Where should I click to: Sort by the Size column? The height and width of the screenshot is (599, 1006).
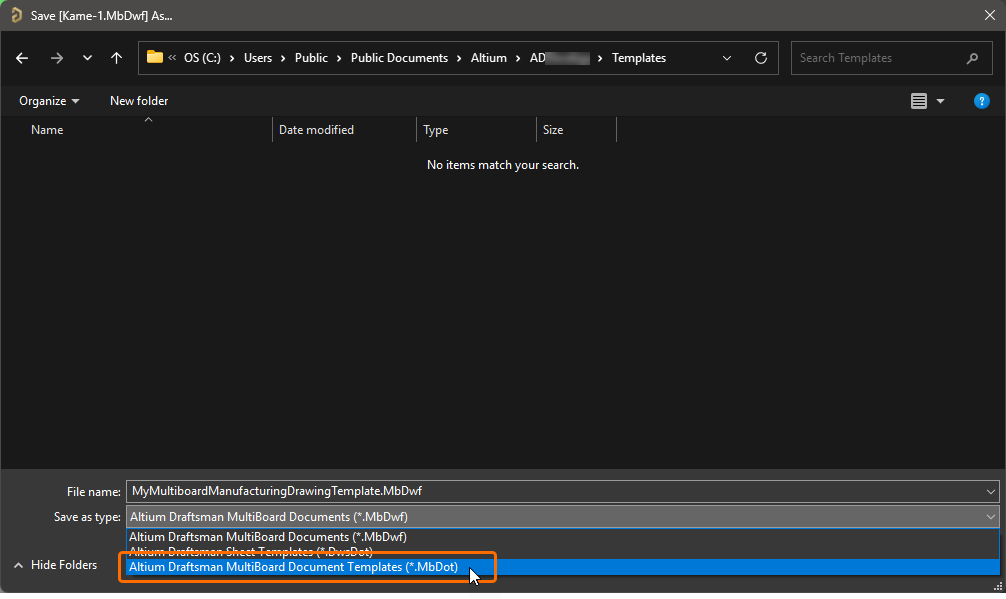point(553,130)
